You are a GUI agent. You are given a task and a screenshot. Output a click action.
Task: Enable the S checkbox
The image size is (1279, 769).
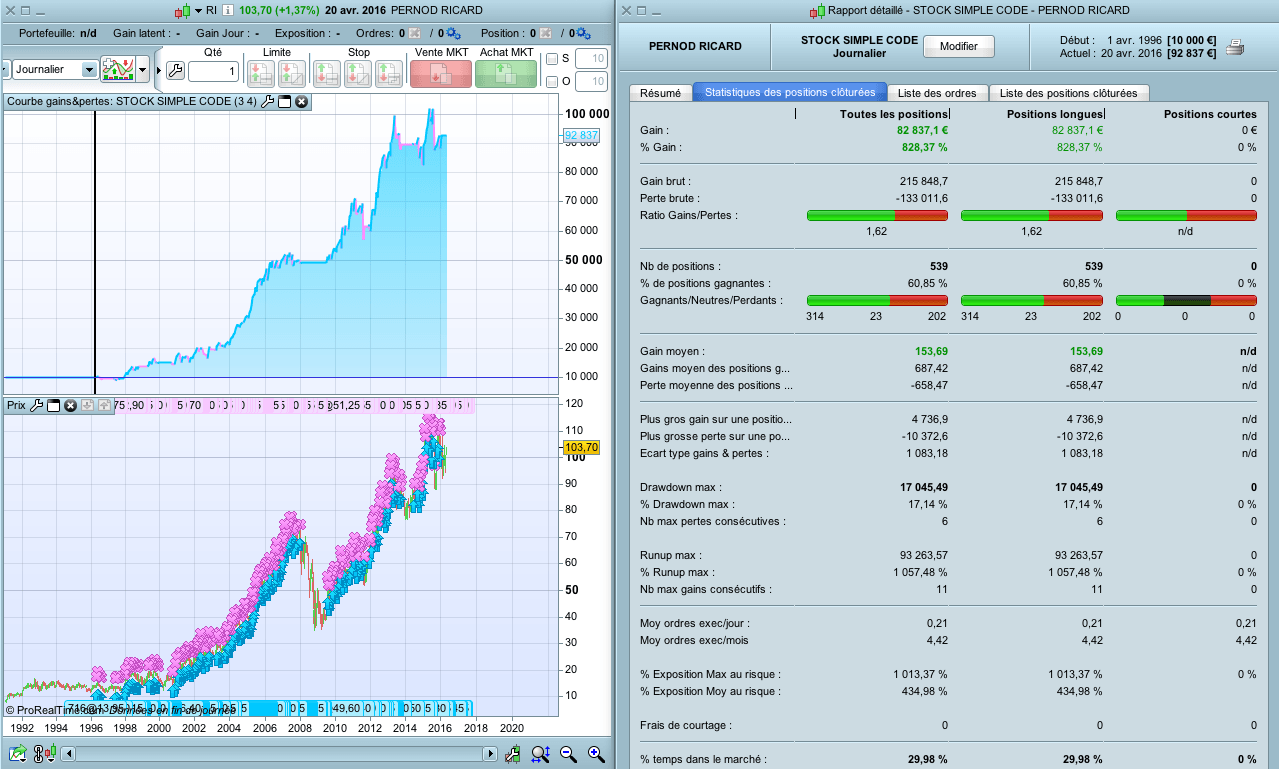[x=552, y=59]
